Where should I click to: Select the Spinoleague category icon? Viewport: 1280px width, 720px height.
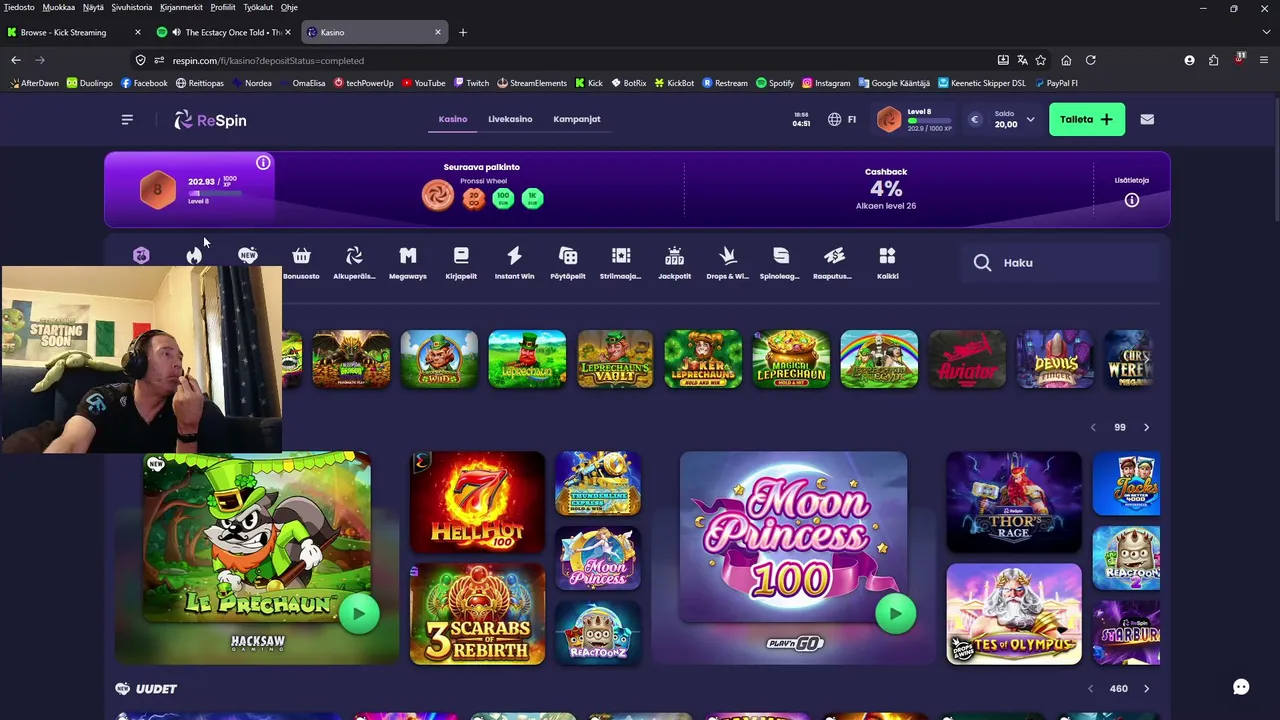781,262
